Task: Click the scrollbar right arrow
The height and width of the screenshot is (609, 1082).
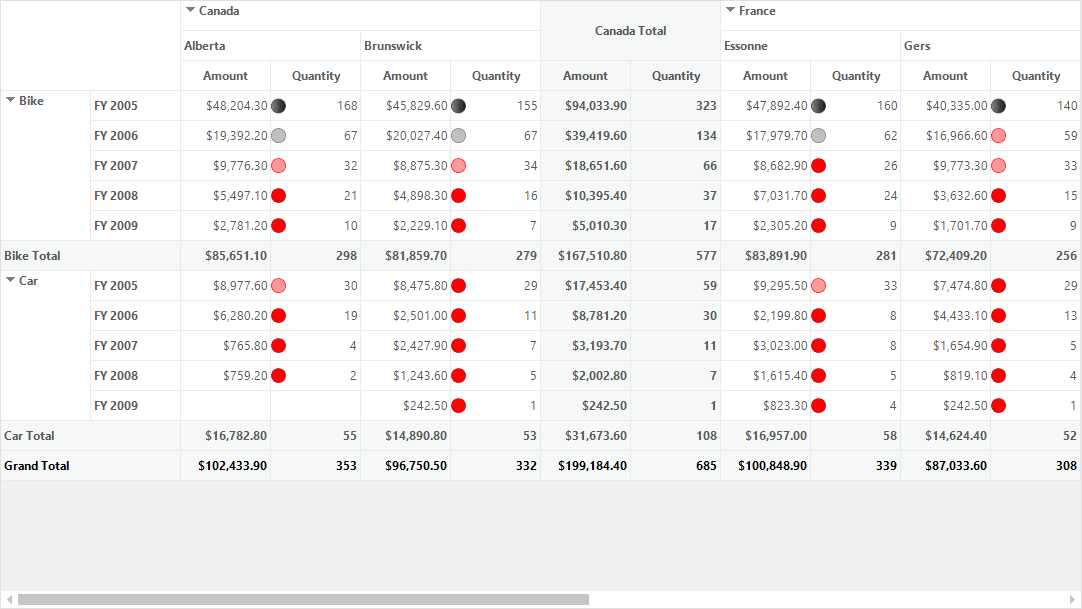Action: coord(1072,599)
